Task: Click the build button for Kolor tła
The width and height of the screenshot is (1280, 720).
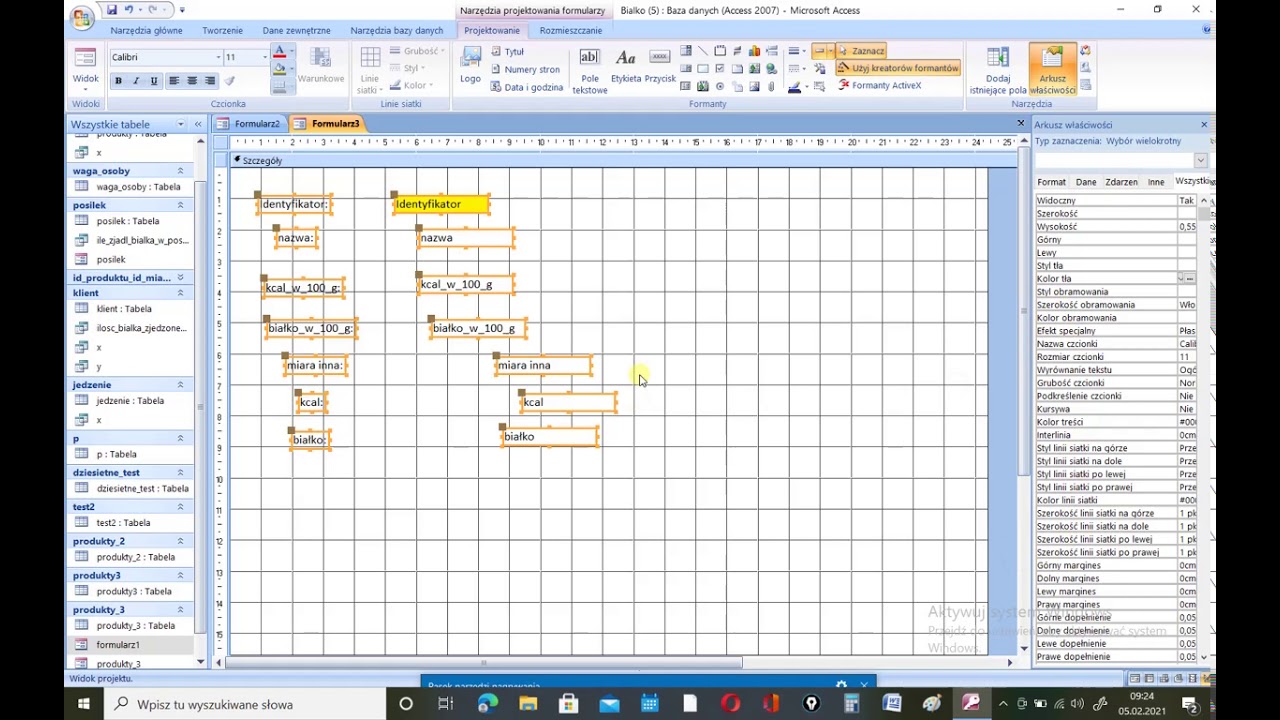Action: click(1189, 279)
